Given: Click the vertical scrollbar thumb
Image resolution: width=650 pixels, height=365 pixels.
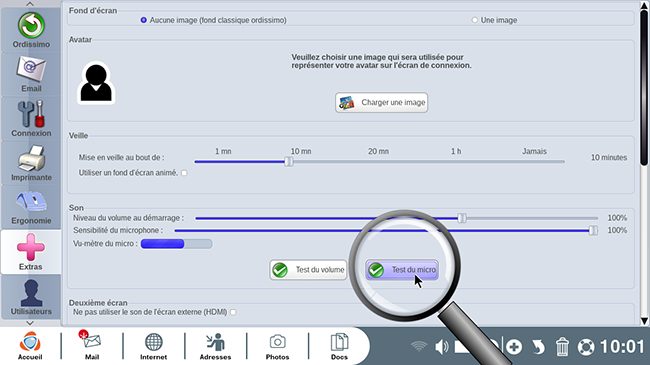Looking at the screenshot, I should (x=644, y=87).
